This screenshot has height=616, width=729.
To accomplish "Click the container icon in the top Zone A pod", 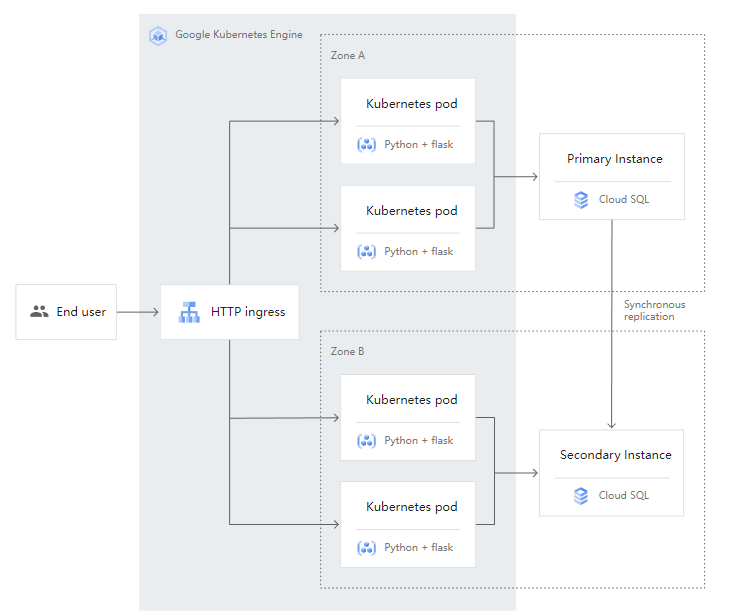I will tap(366, 145).
